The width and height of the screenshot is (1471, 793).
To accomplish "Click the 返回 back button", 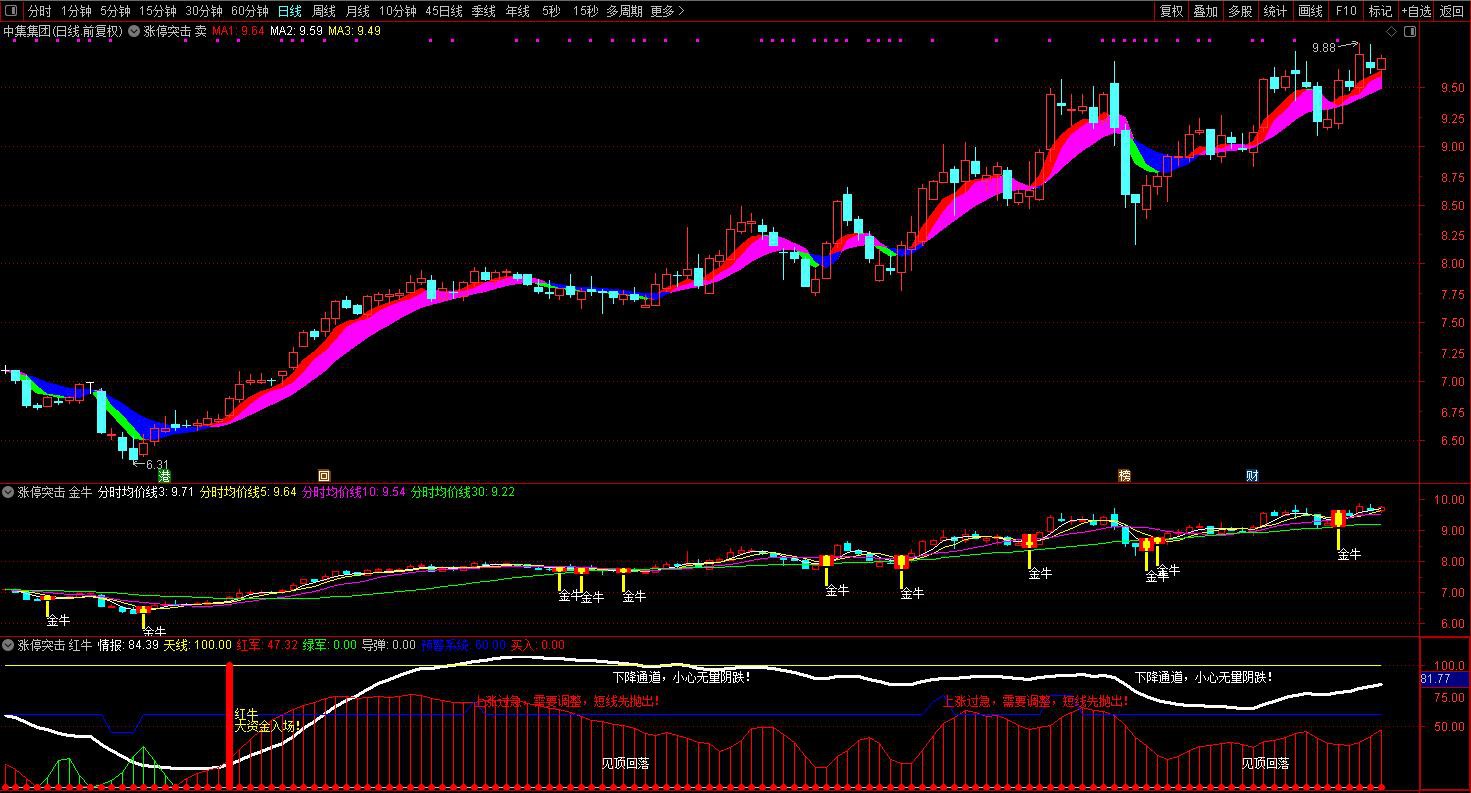I will click(1451, 11).
